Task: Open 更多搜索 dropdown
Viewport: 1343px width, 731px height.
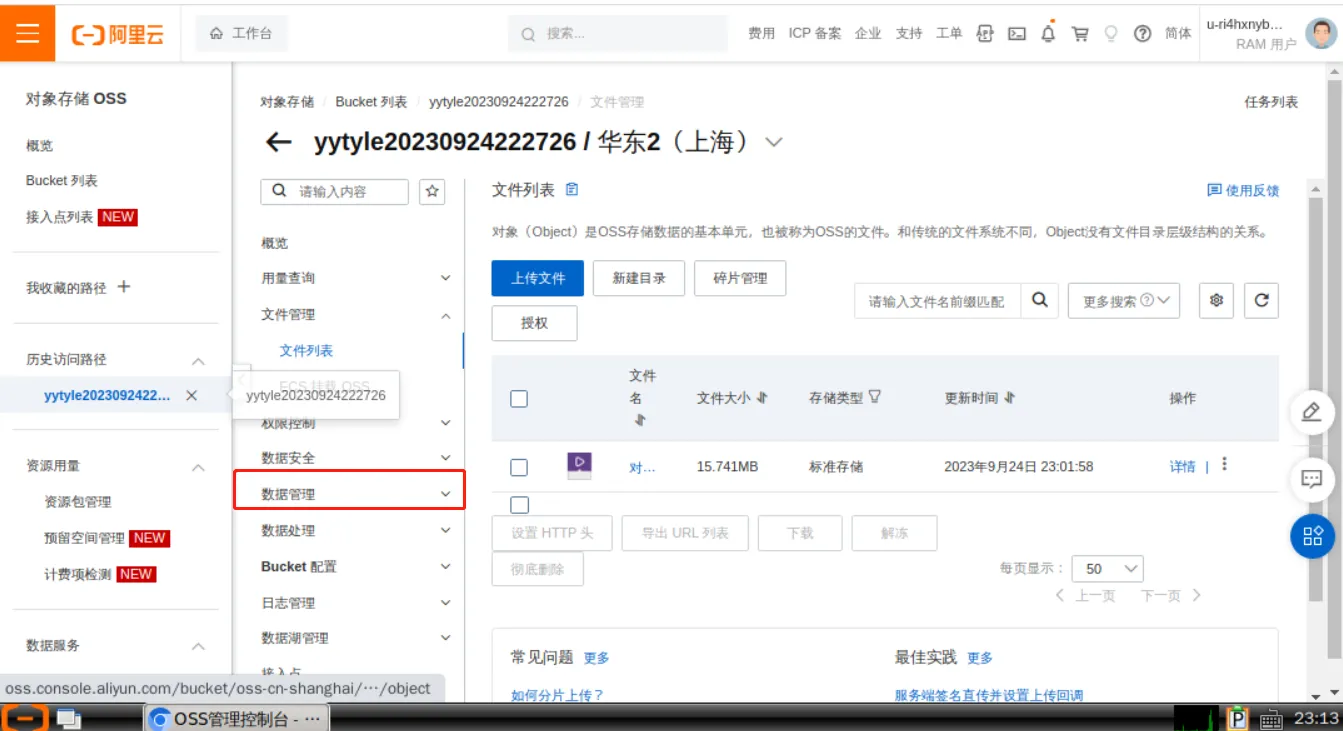Action: (1124, 300)
